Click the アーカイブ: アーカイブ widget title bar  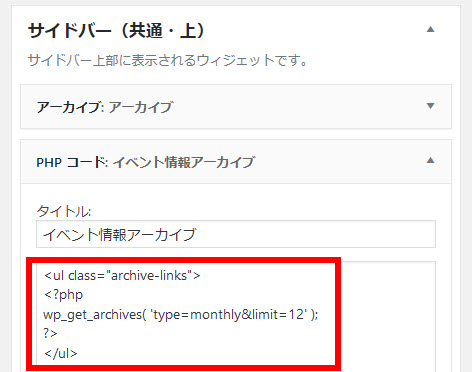coord(236,107)
